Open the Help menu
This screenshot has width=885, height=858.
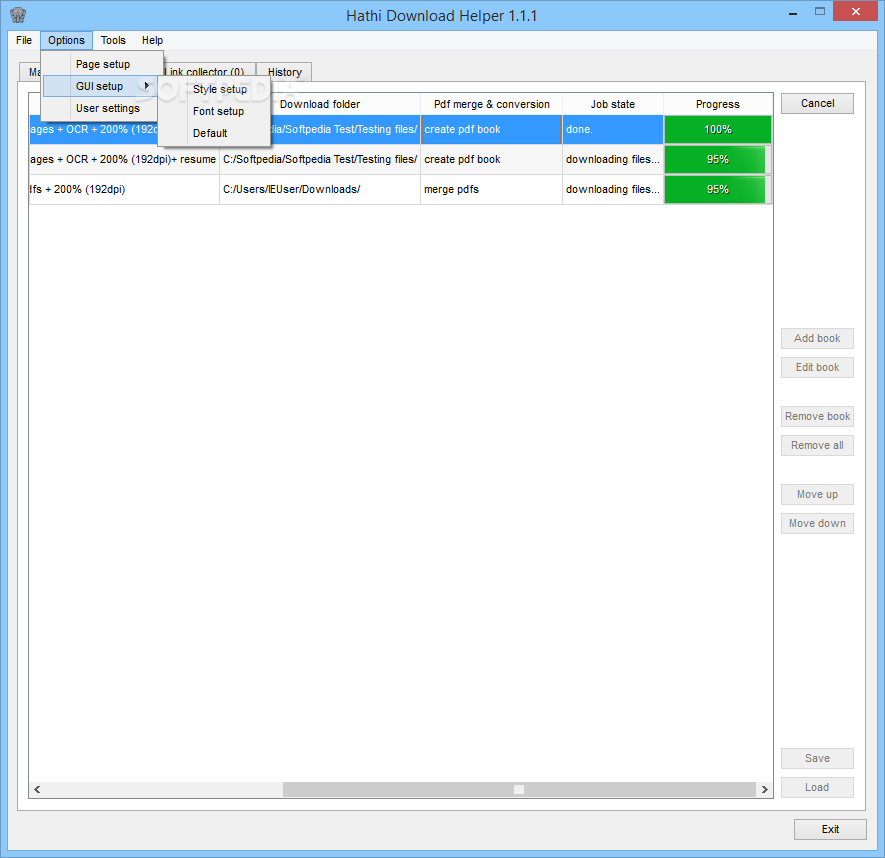(152, 40)
